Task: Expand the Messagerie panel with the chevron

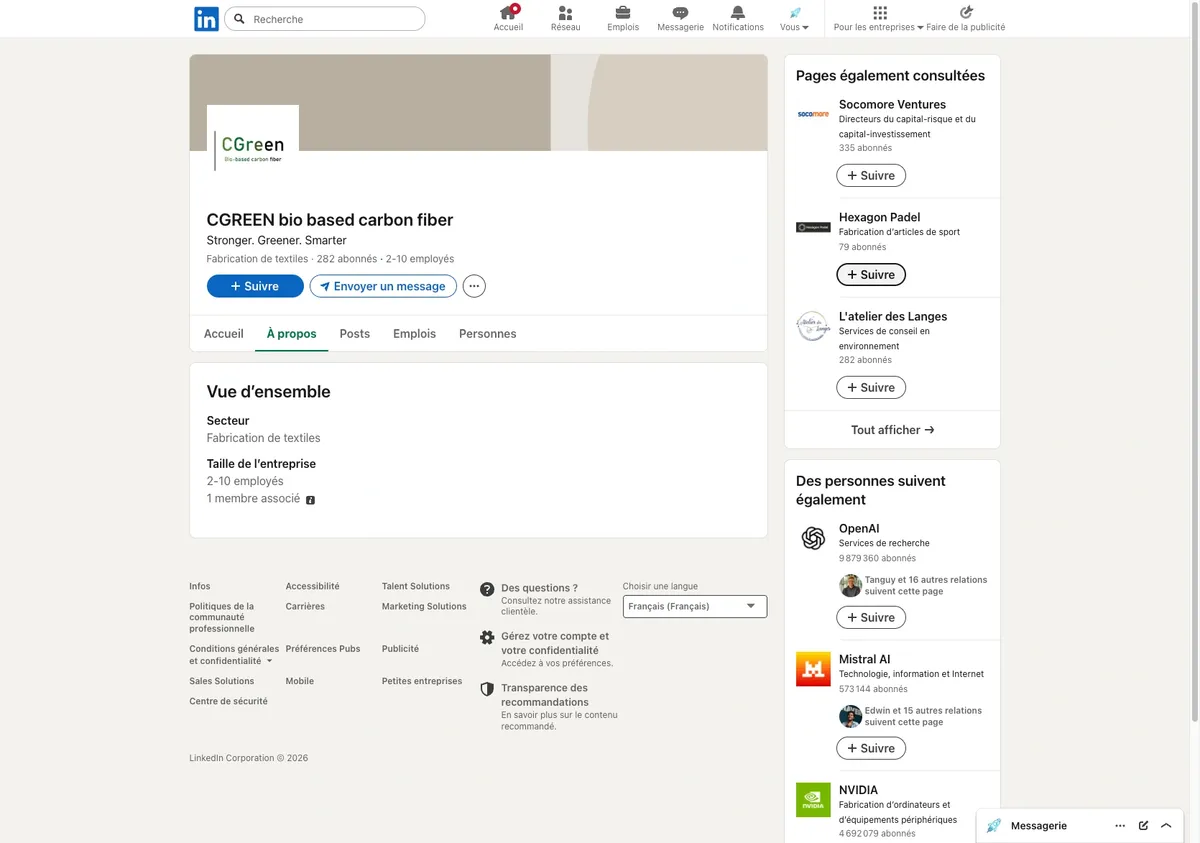Action: click(1166, 826)
